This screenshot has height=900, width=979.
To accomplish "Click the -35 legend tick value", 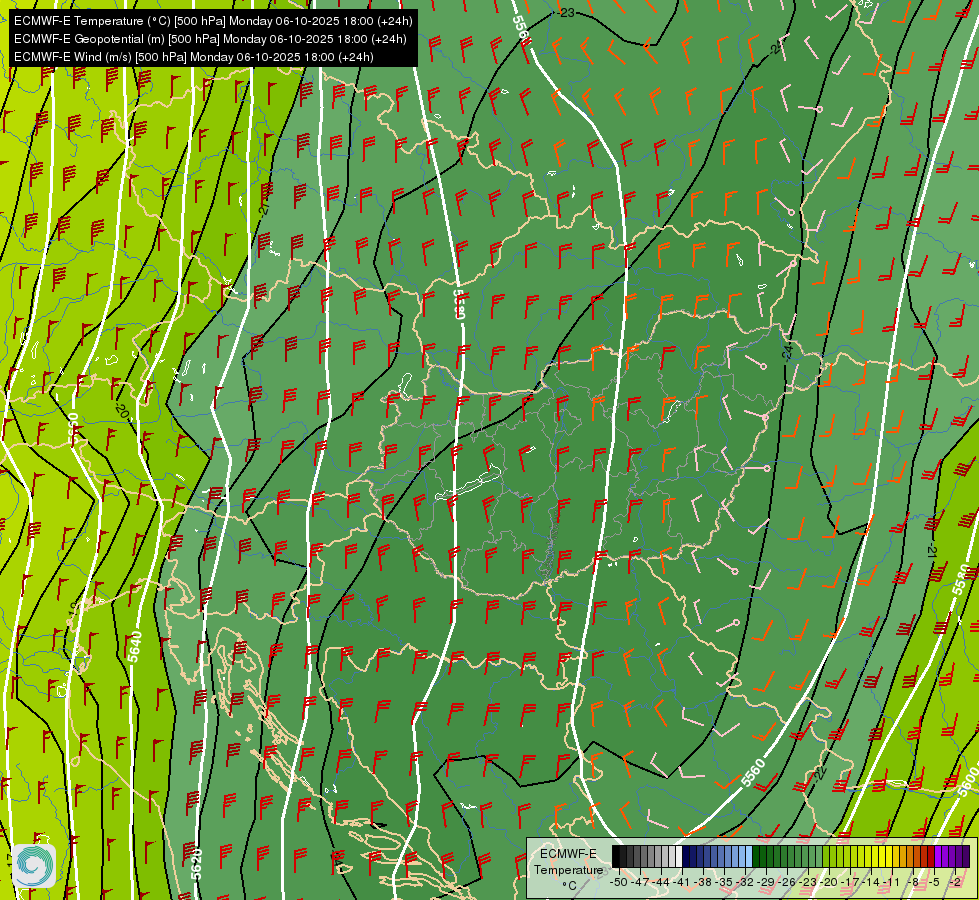I will [724, 882].
